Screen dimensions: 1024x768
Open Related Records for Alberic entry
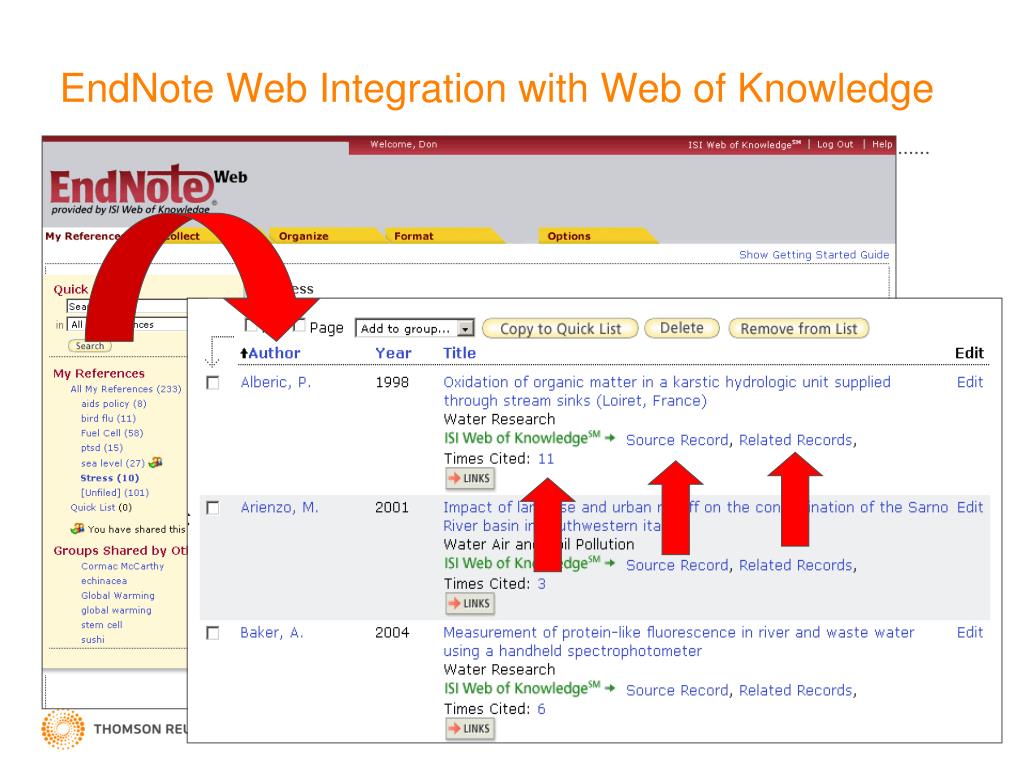[795, 441]
